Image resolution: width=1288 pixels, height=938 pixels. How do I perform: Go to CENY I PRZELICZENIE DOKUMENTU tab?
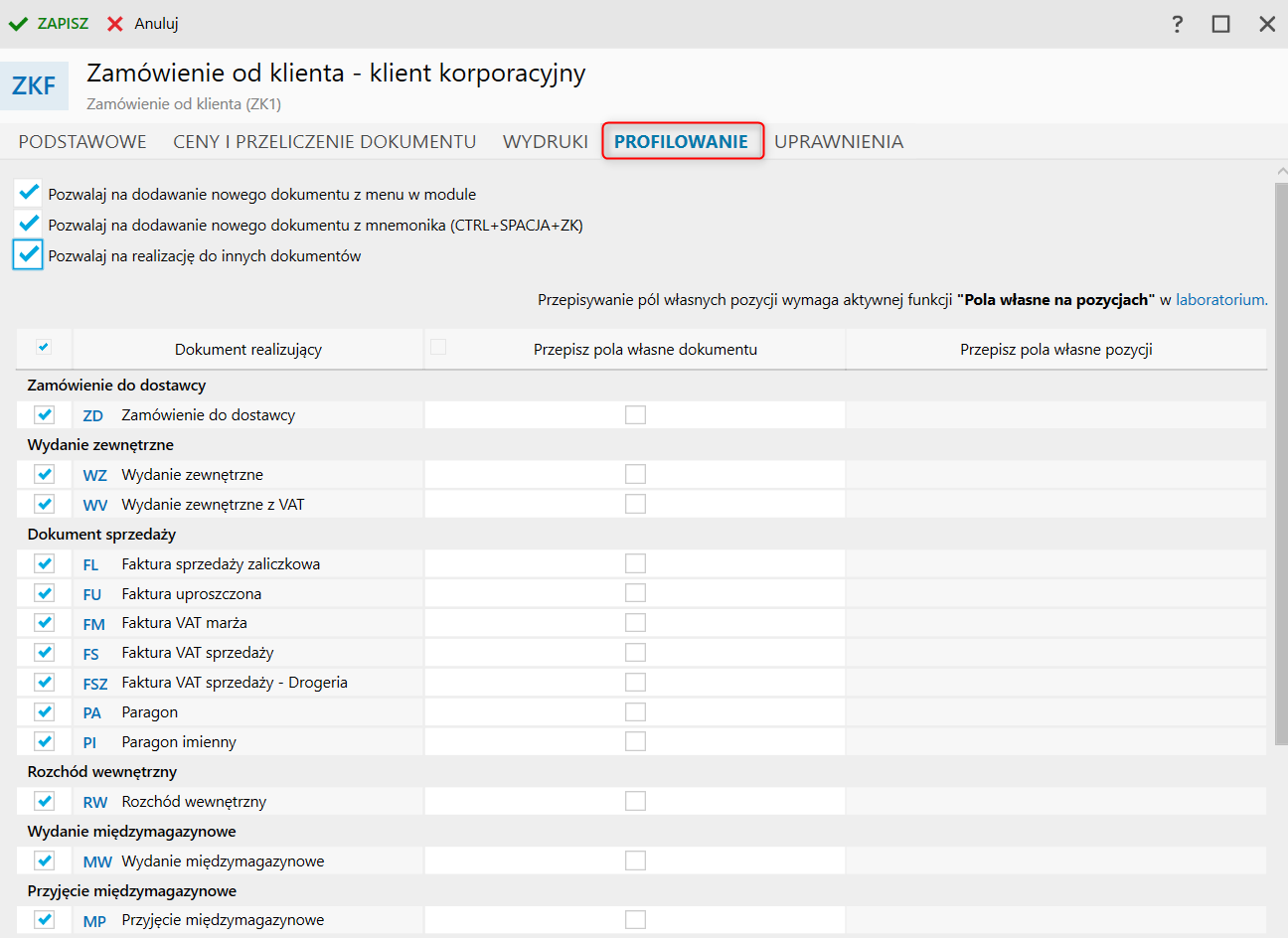coord(325,142)
